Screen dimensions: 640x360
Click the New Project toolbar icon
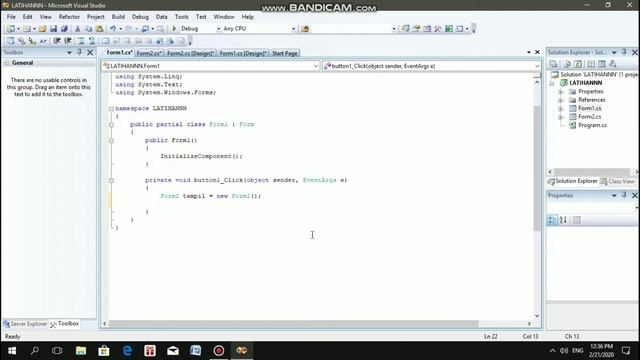click(11, 29)
